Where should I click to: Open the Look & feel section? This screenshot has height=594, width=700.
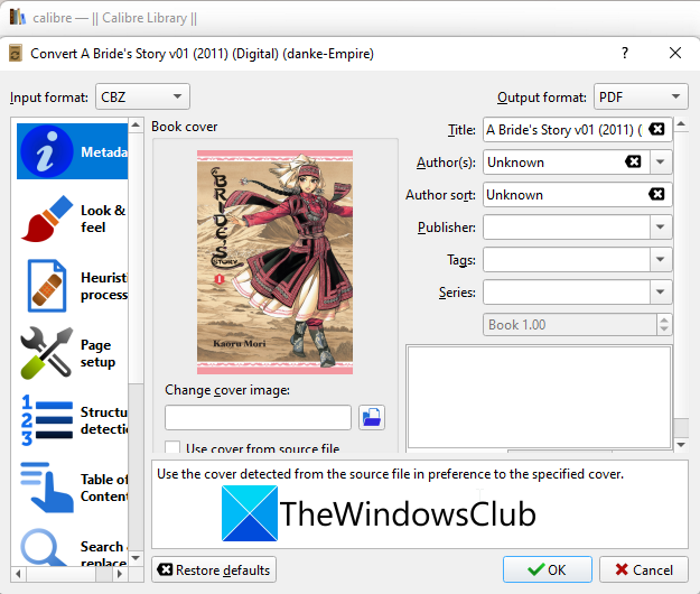click(72, 219)
